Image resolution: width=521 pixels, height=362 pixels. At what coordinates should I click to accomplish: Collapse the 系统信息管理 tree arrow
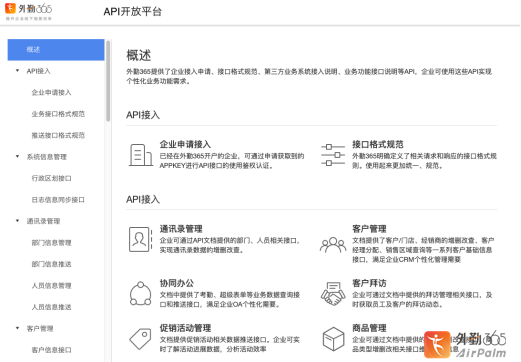click(x=17, y=156)
